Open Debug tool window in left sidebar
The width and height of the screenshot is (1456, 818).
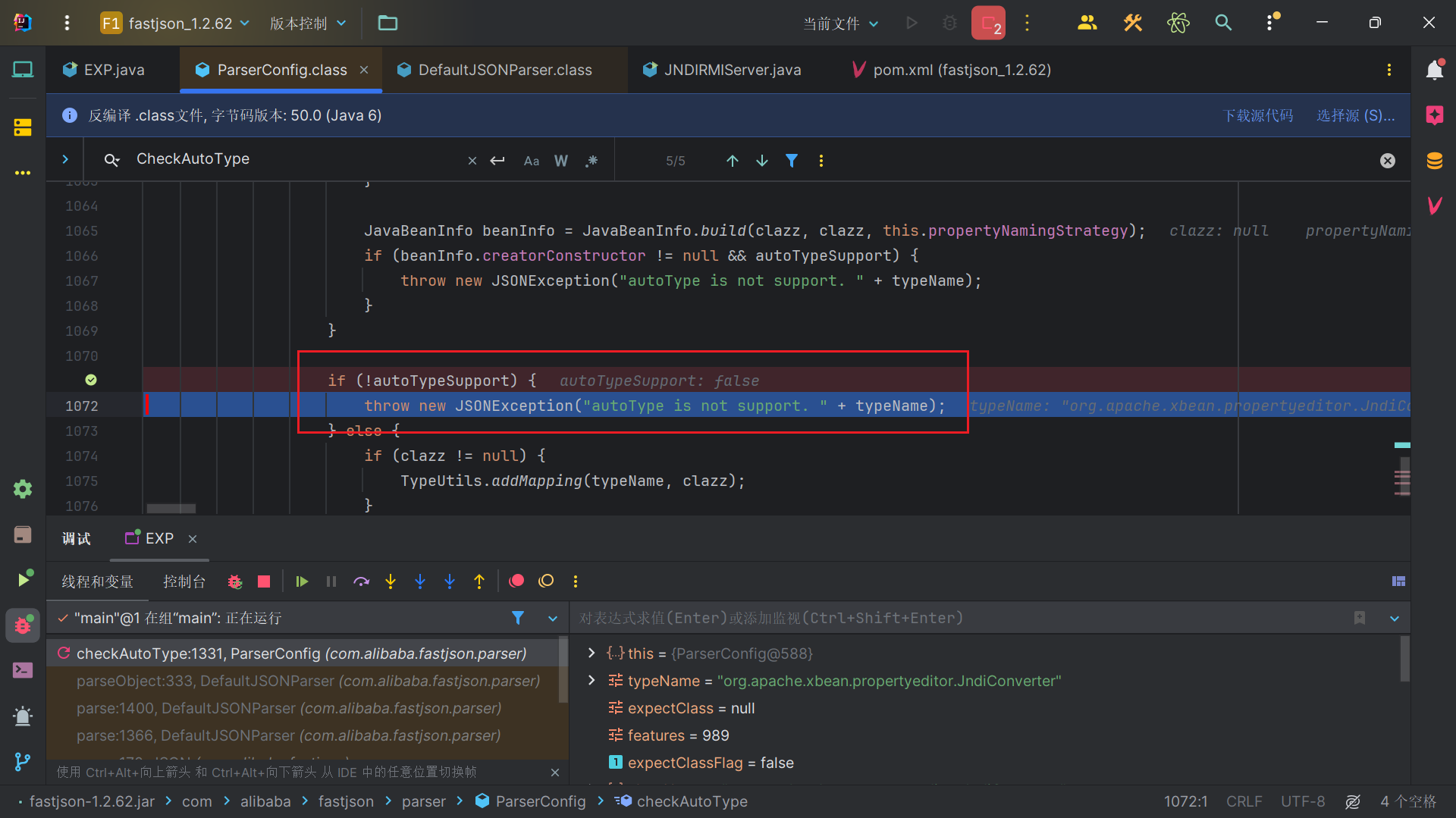(23, 625)
